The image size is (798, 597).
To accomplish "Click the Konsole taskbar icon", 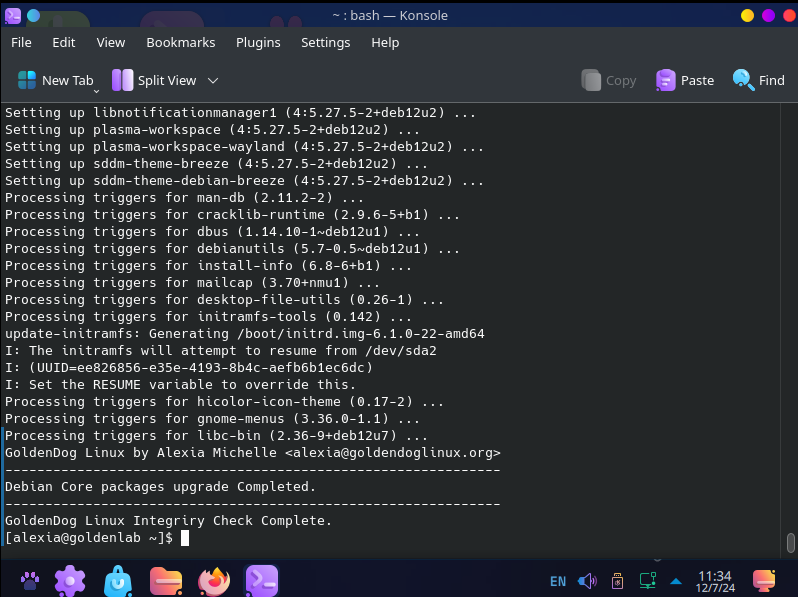I will 262,581.
